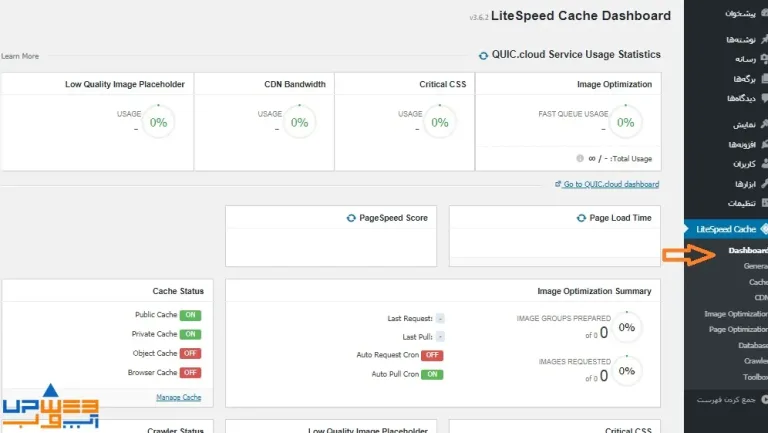This screenshot has height=433, width=768.
Task: Open the Crawler submenu item
Action: [x=756, y=361]
